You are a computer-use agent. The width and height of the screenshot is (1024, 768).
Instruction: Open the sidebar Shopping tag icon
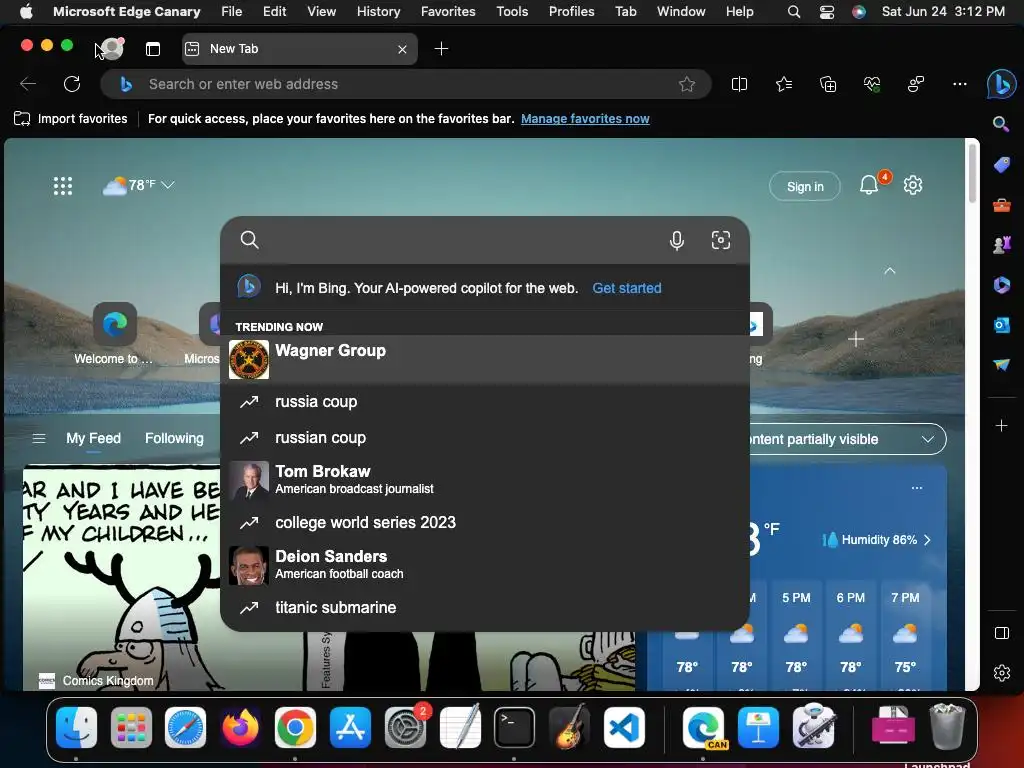point(1001,165)
